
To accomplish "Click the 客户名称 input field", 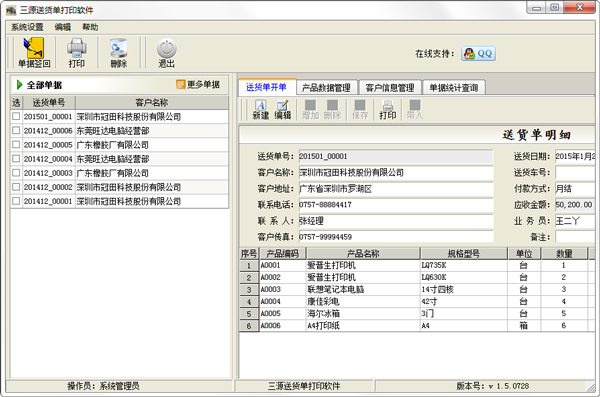I will (x=396, y=173).
